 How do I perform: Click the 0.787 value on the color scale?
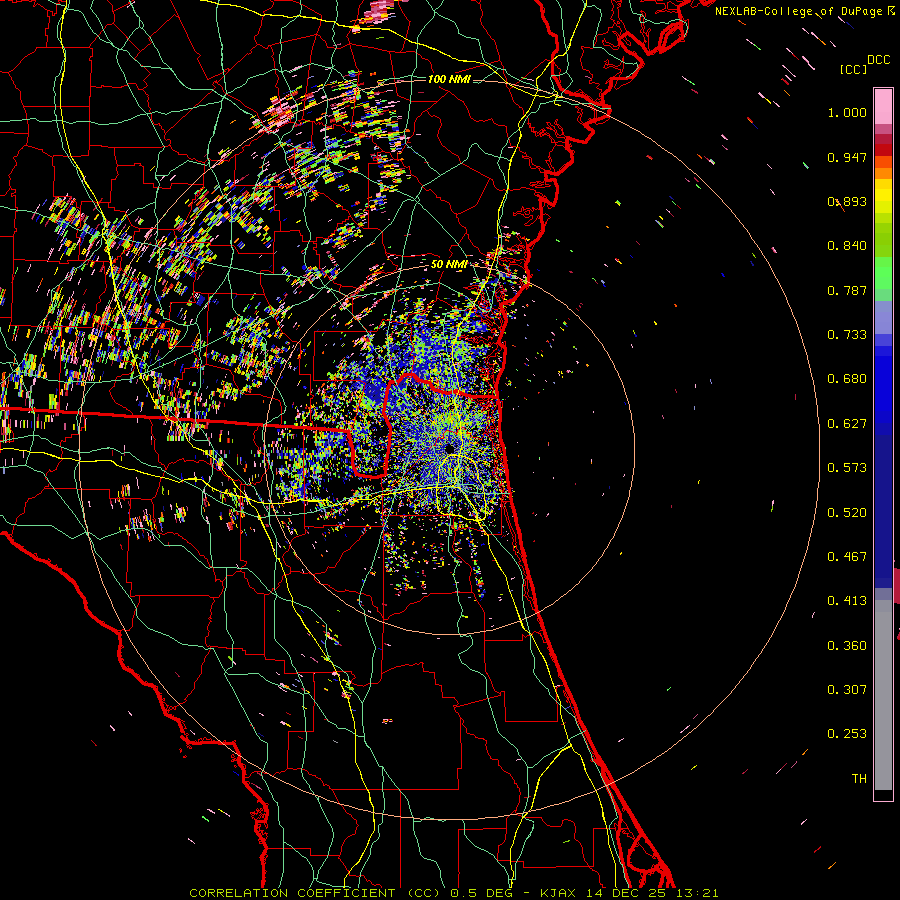(847, 290)
